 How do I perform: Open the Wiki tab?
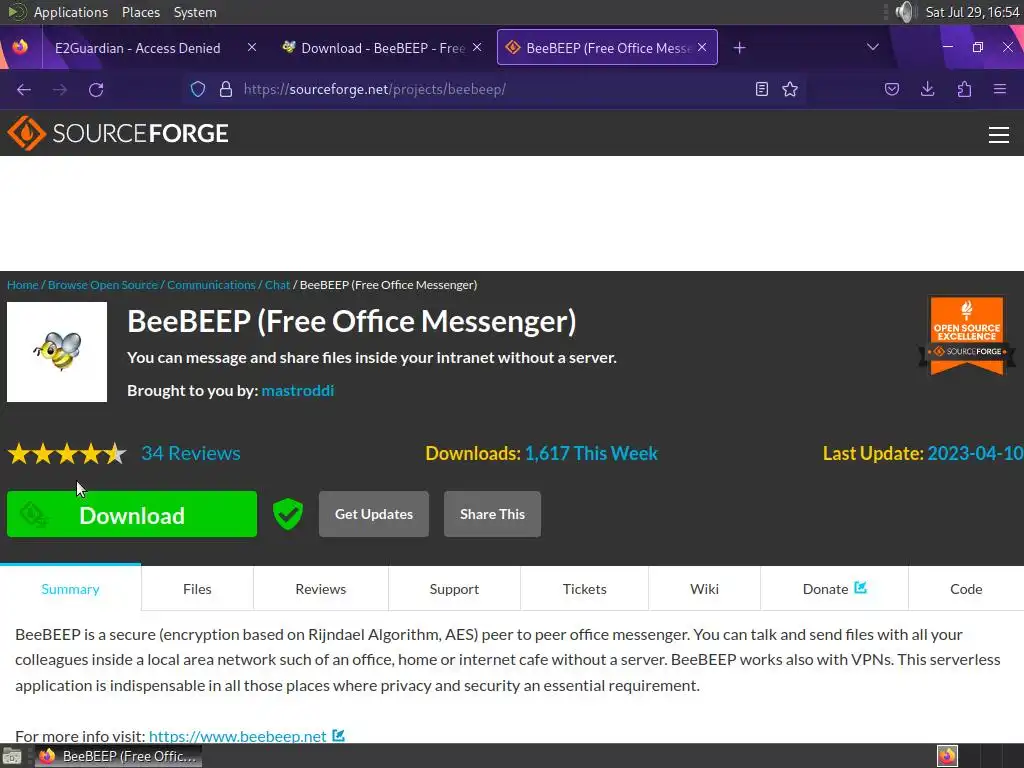click(704, 588)
